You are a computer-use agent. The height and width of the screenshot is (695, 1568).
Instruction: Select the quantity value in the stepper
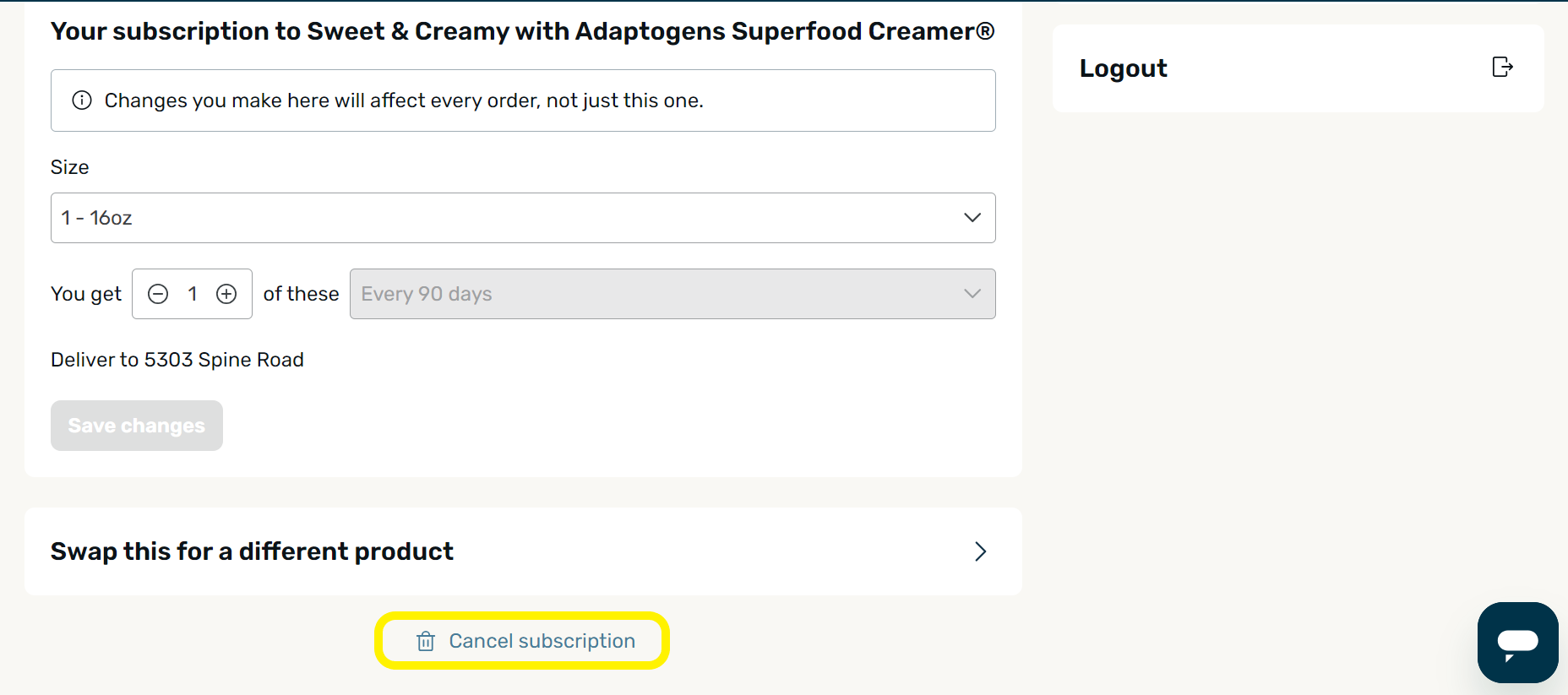click(192, 293)
